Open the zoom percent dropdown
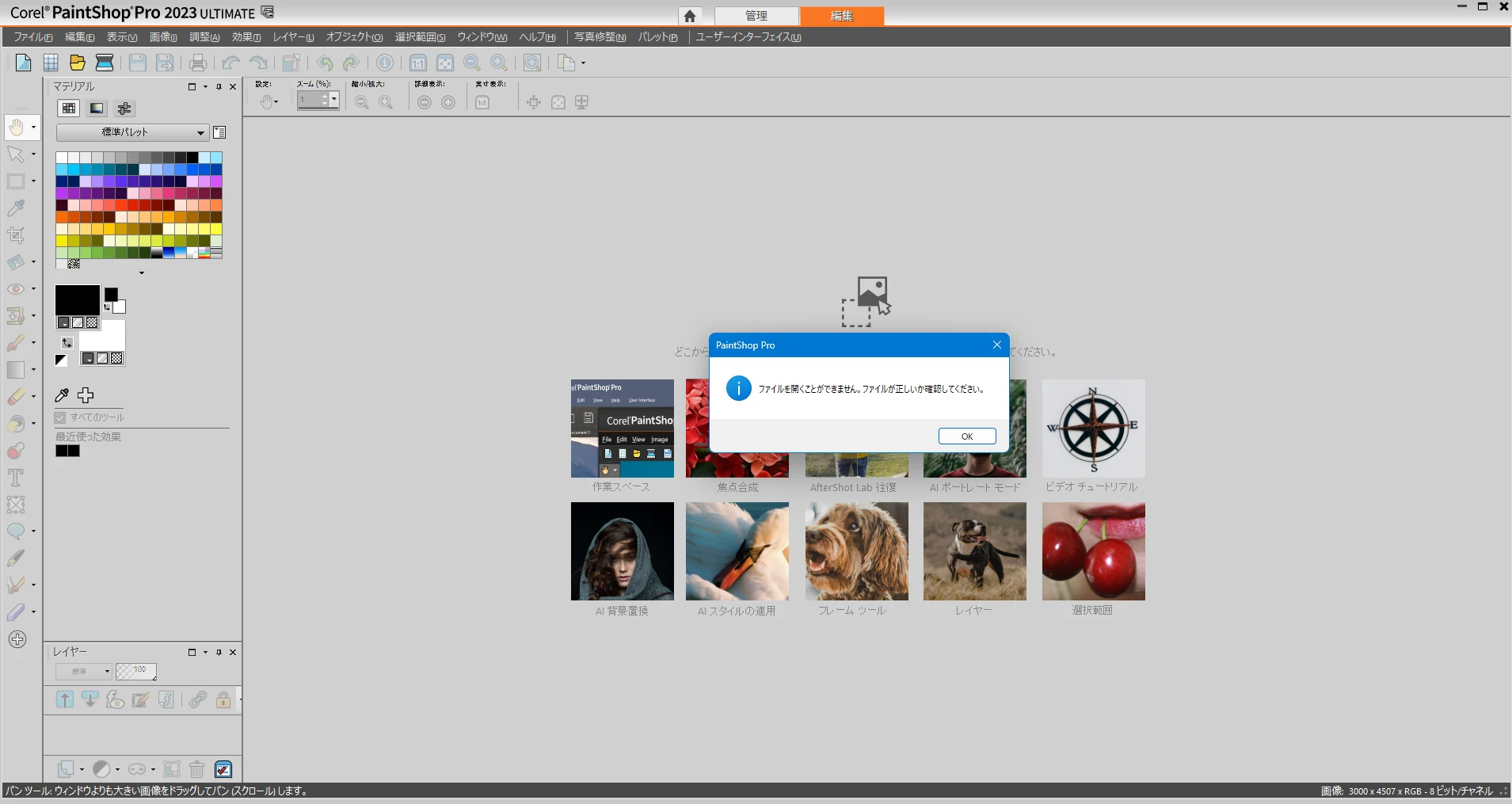This screenshot has height=804, width=1512. 333,99
